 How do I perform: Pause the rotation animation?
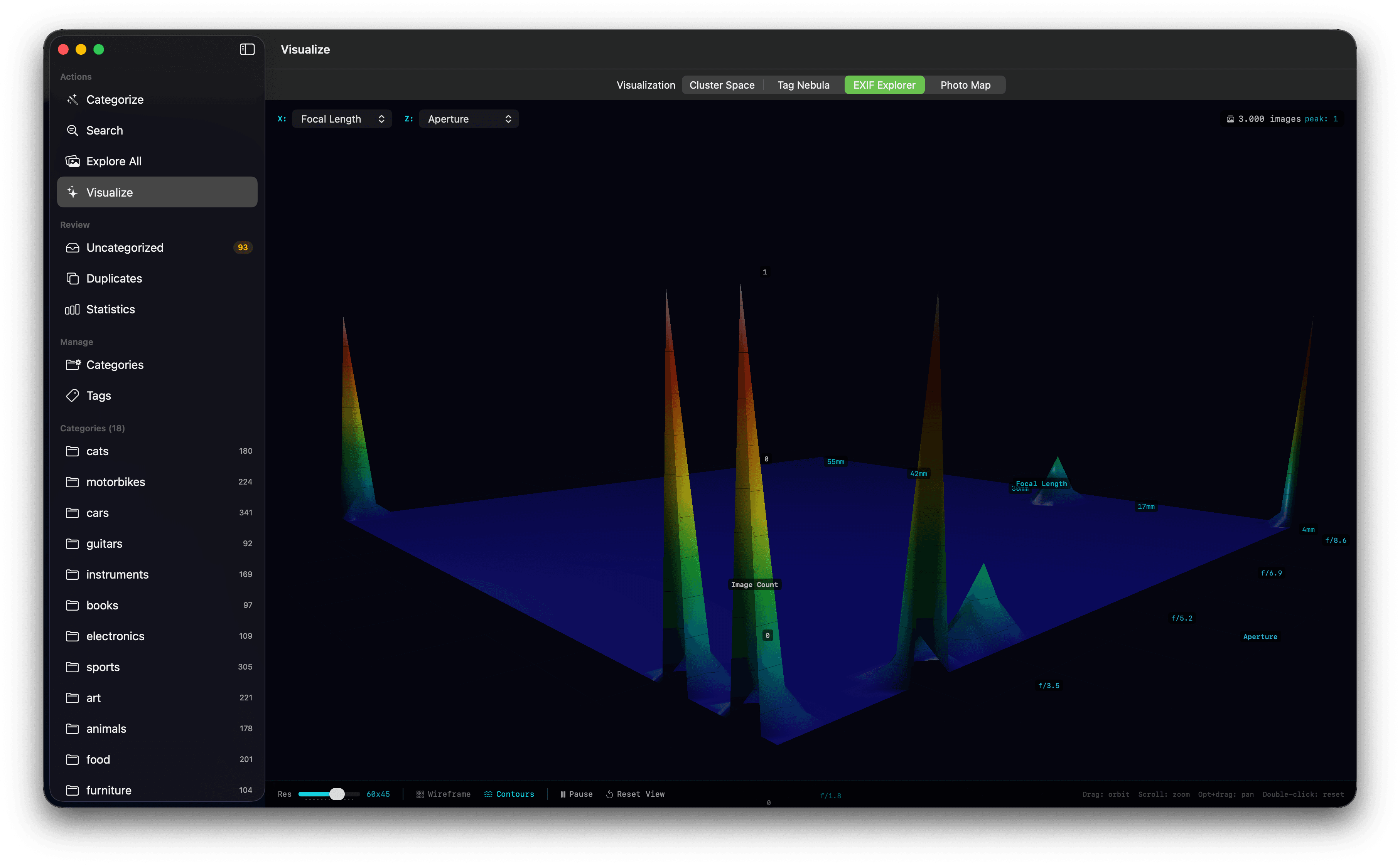coord(576,794)
